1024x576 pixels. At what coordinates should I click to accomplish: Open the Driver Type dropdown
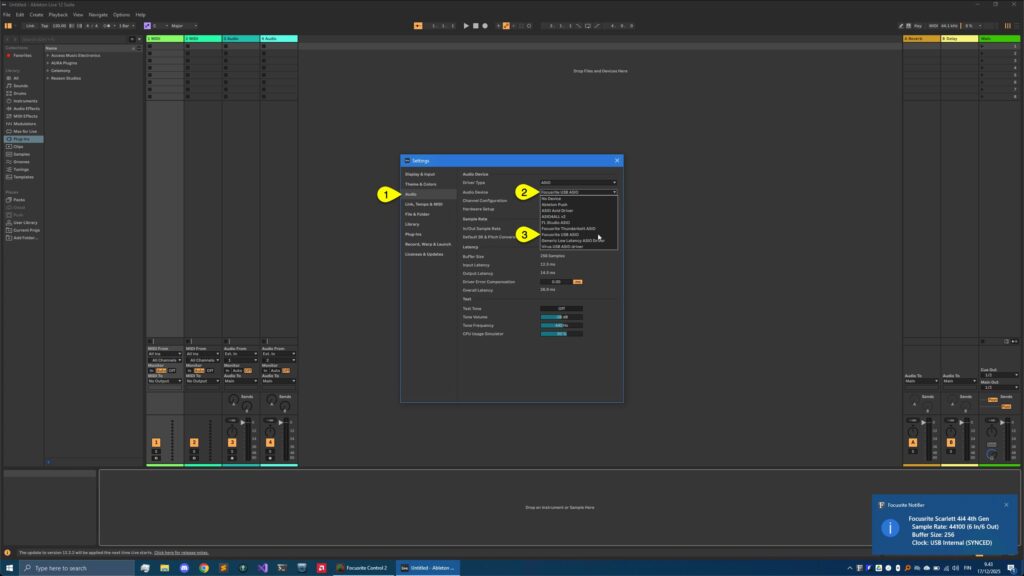click(580, 181)
